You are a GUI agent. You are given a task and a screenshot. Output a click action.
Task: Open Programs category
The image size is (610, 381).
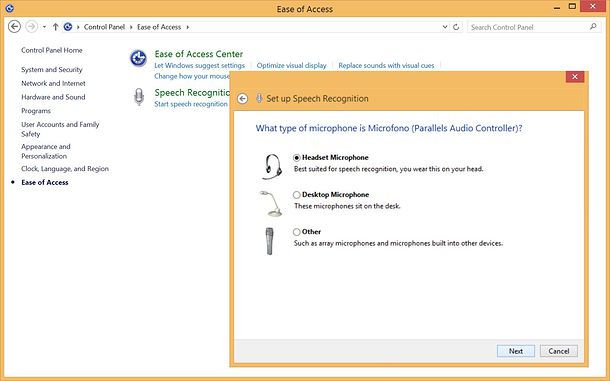36,111
